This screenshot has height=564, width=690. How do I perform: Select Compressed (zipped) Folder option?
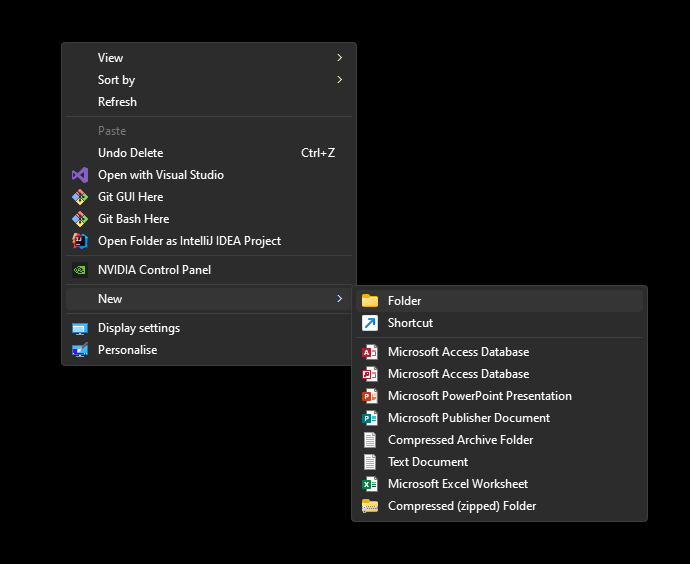pos(462,506)
